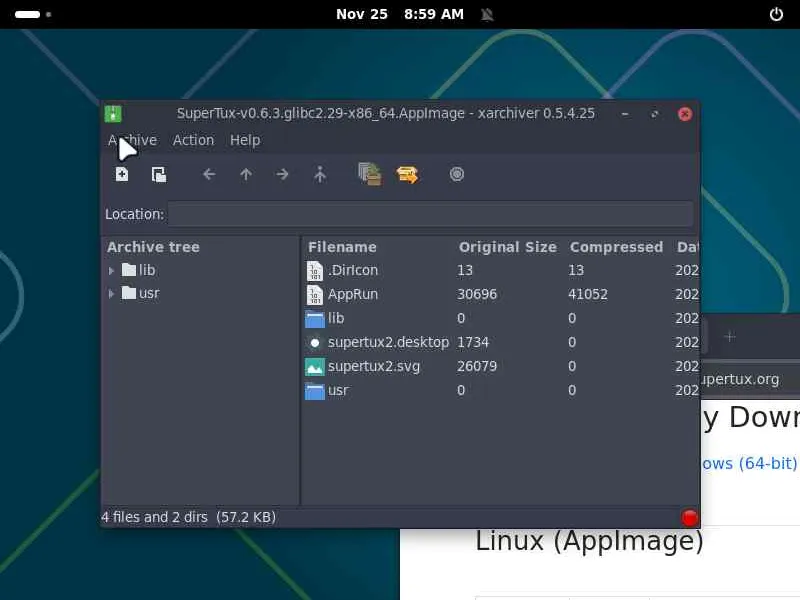Open new tab plus in background browser
800x600 pixels.
point(730,337)
